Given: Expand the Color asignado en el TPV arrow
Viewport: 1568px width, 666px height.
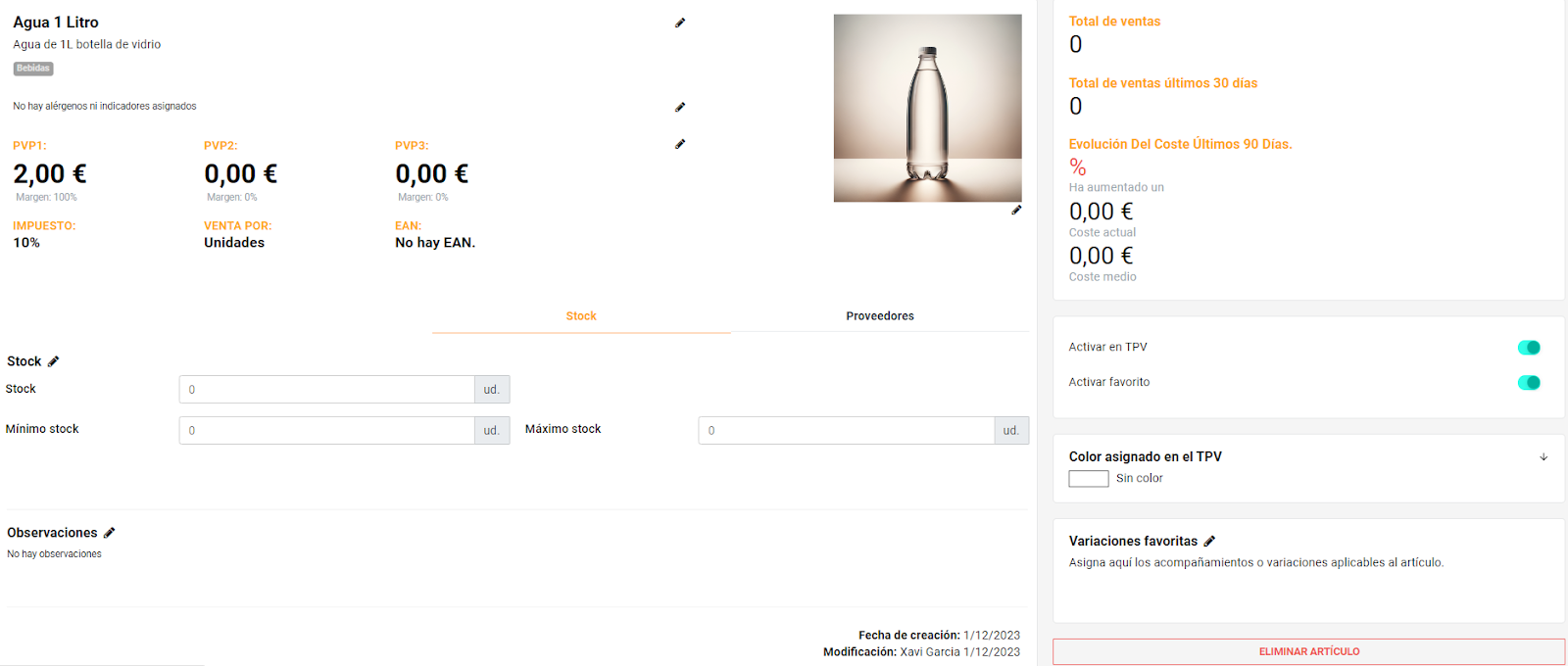Looking at the screenshot, I should pos(1543,457).
